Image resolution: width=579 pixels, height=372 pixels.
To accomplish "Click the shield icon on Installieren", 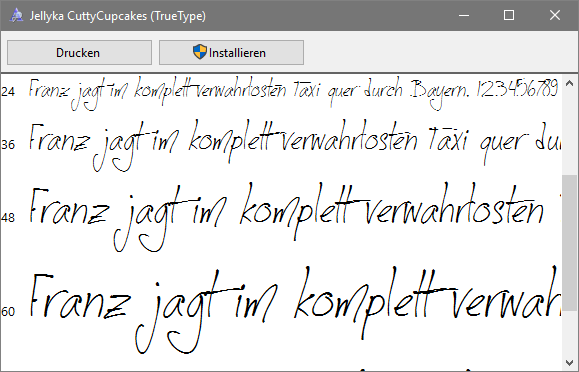I will pos(200,52).
